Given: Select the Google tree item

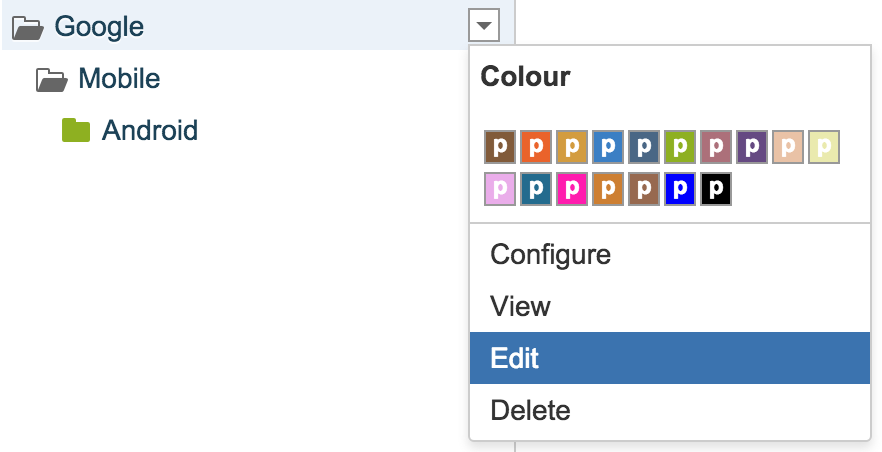Looking at the screenshot, I should (x=99, y=27).
